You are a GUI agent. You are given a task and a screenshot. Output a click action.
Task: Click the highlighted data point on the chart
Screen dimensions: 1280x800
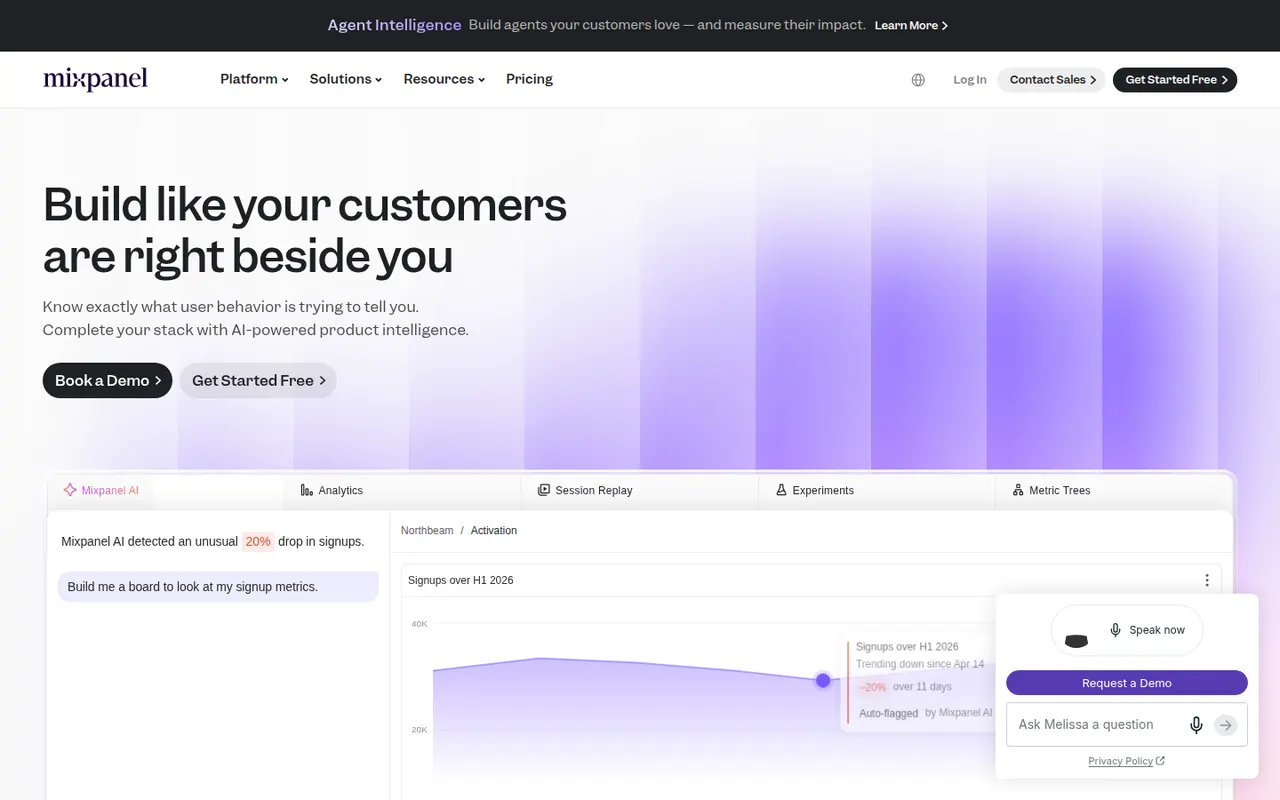point(823,680)
